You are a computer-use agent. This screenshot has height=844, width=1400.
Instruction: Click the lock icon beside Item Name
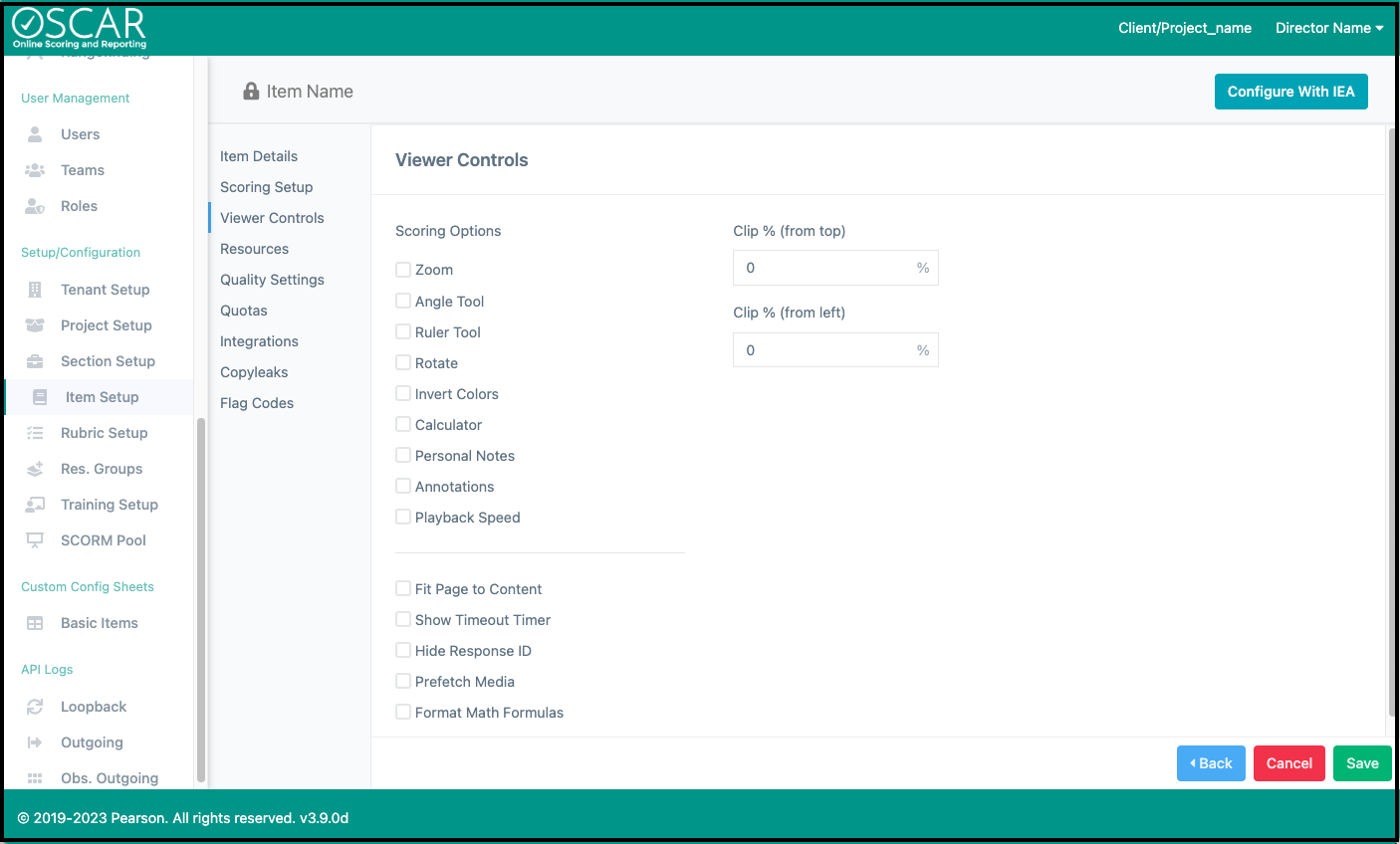click(251, 92)
